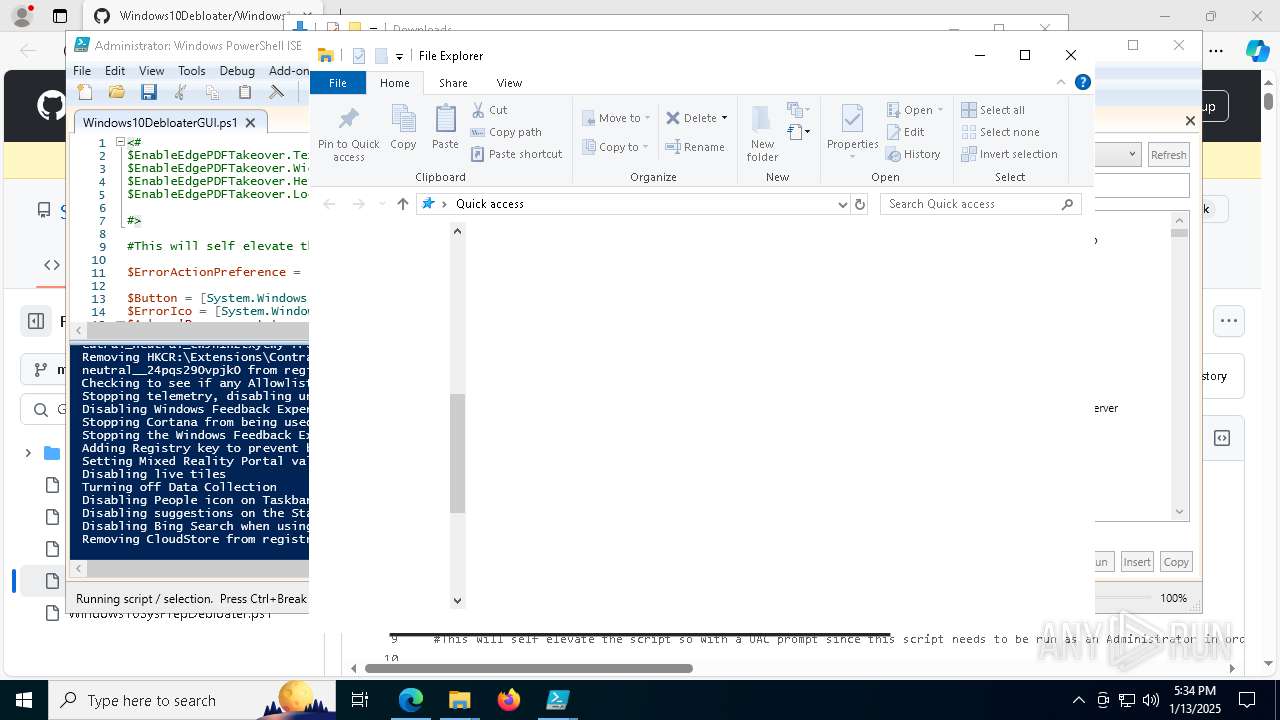Expand address bar history dropdown in Explorer
Viewport: 1280px width, 720px height.
tap(842, 204)
